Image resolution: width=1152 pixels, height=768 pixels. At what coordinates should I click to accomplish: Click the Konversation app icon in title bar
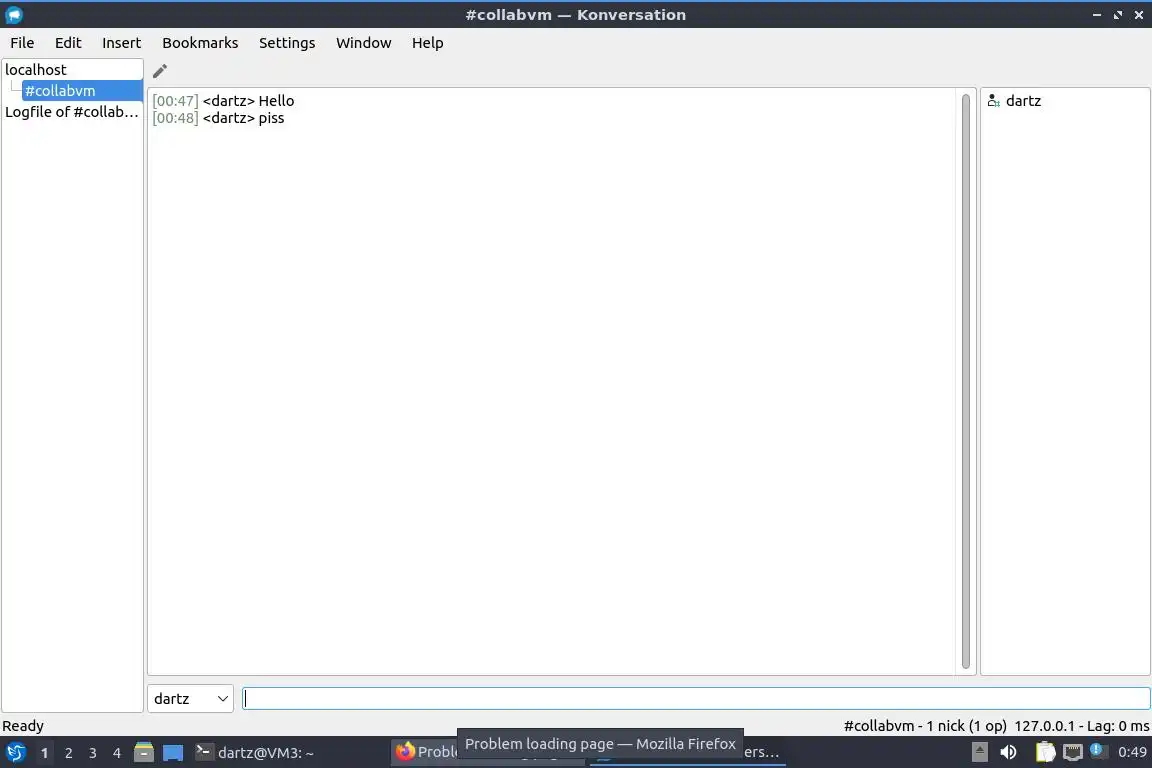pos(14,15)
